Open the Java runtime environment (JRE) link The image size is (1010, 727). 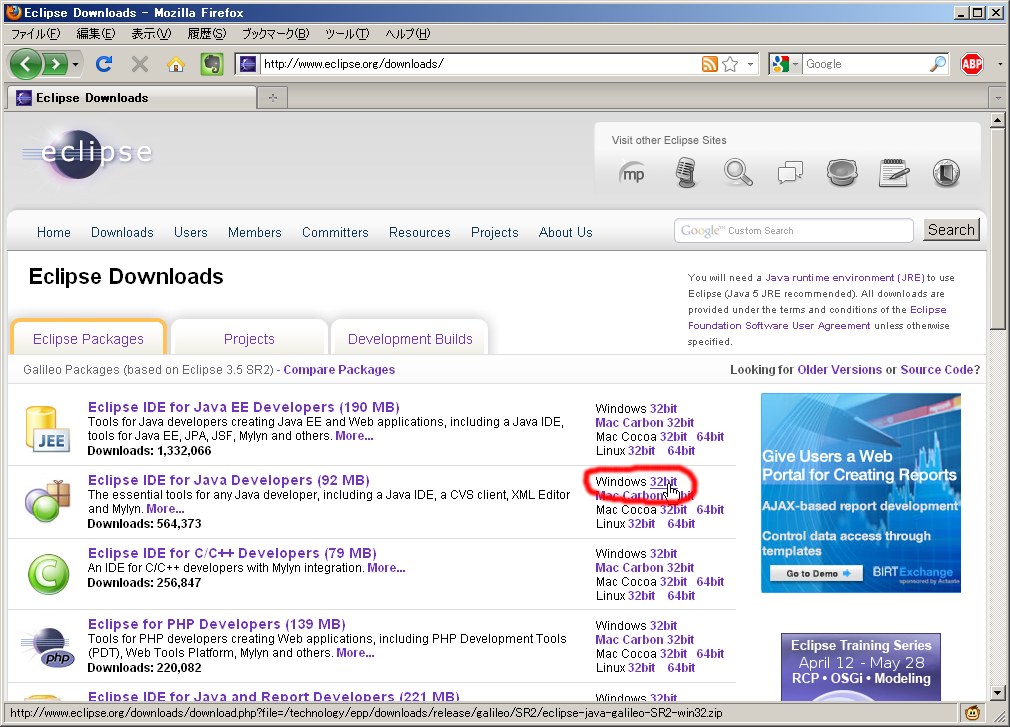click(844, 278)
